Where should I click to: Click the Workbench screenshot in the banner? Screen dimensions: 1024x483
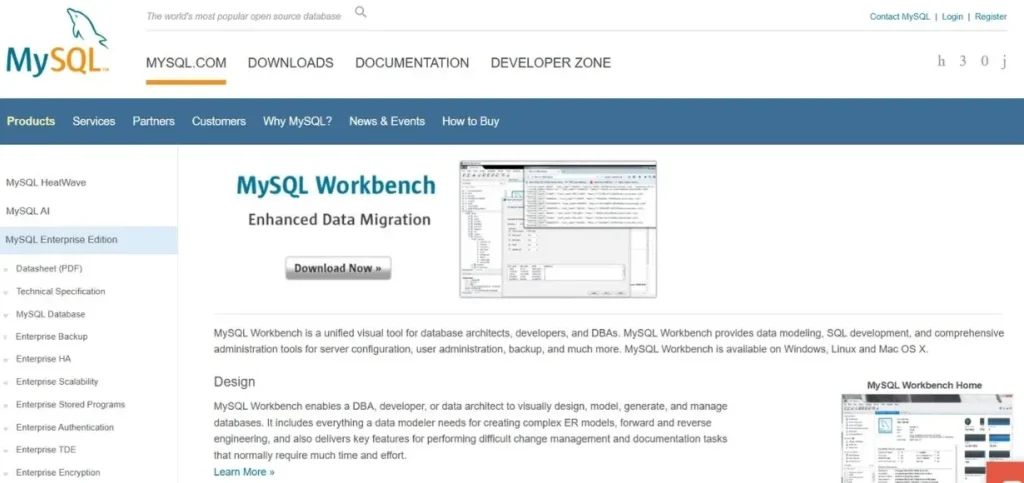[558, 229]
